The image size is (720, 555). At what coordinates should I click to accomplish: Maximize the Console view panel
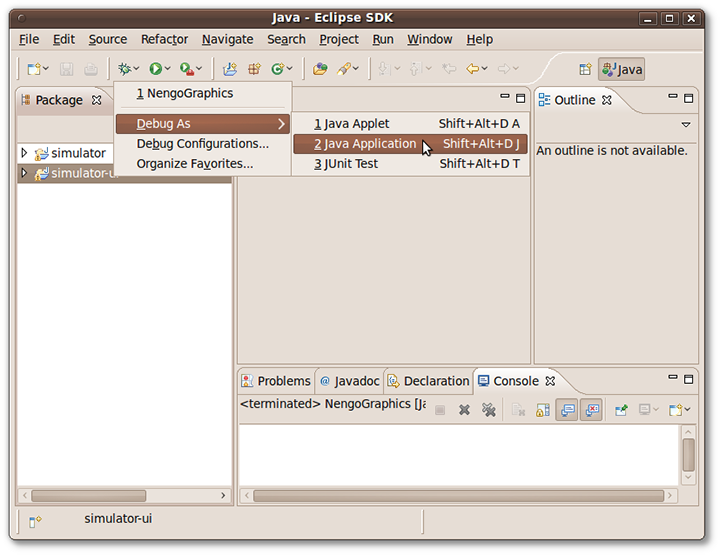[x=688, y=379]
